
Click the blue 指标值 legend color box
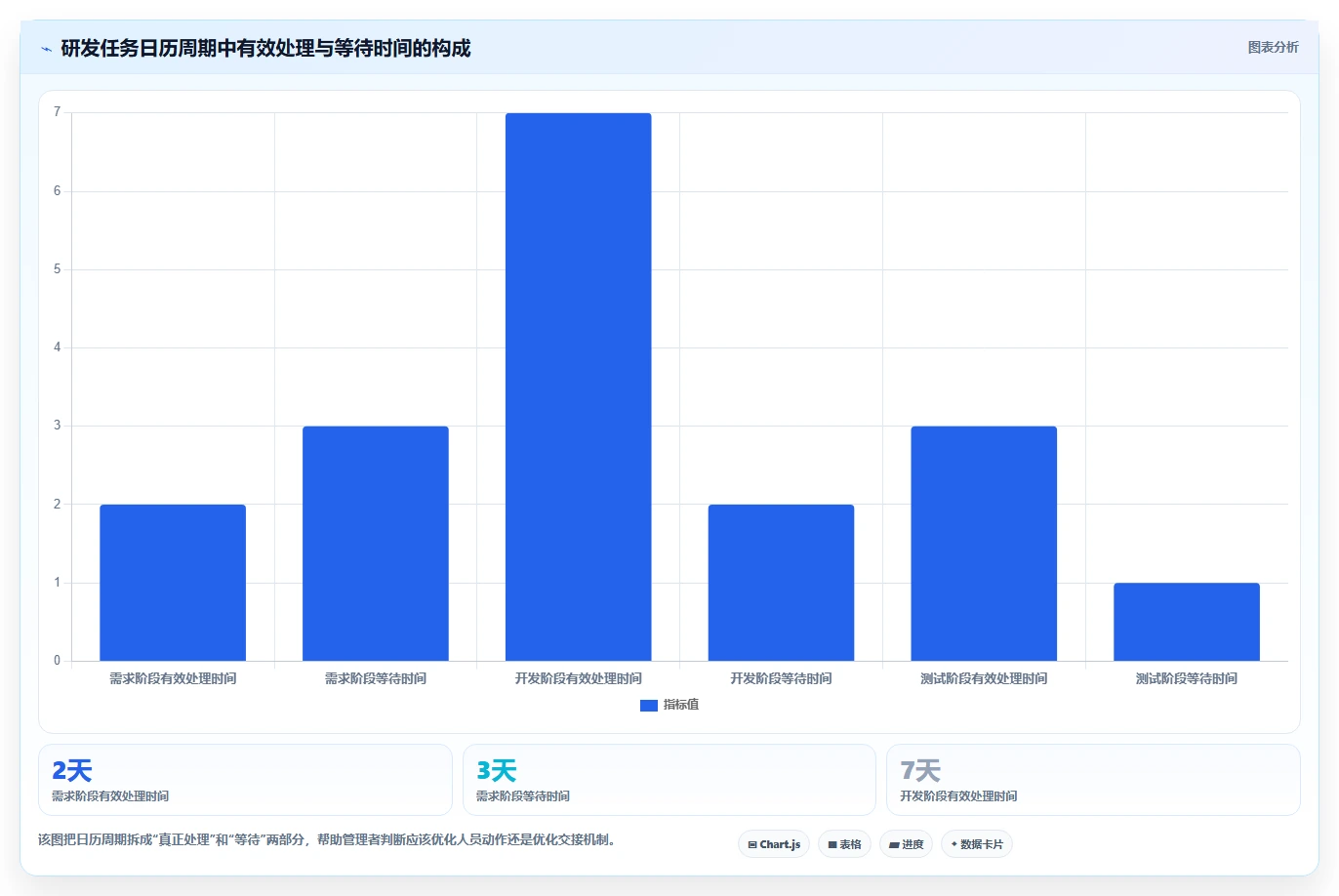coord(649,705)
